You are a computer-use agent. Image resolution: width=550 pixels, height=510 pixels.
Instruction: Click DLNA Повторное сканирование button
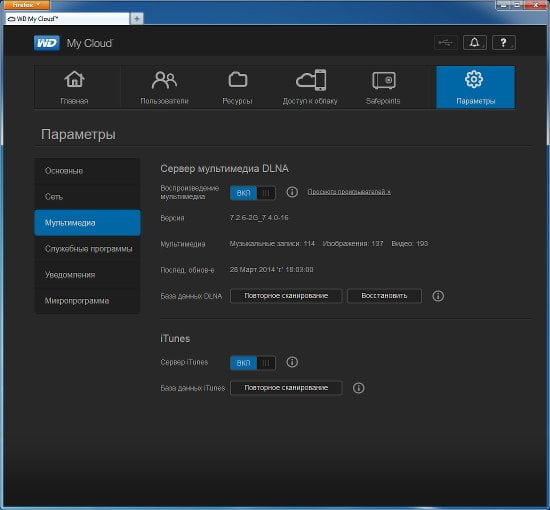(x=286, y=296)
